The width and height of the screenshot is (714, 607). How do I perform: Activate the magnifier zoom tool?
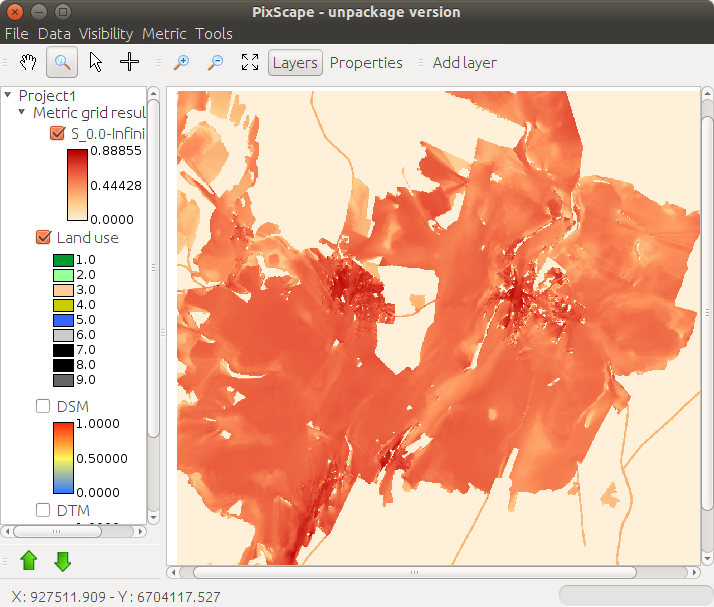point(62,62)
